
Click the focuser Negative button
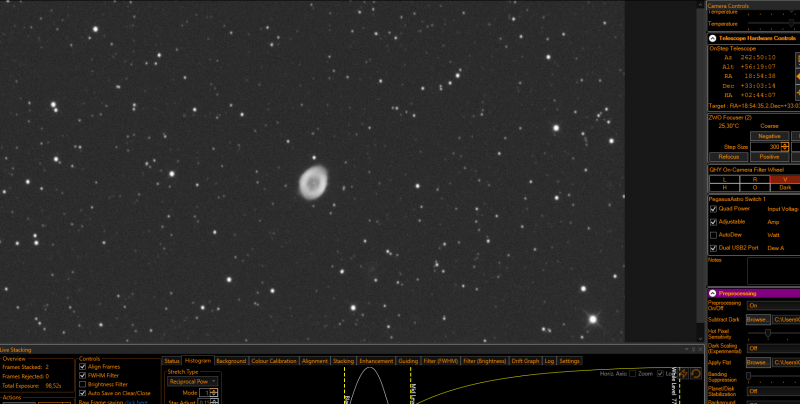click(x=769, y=136)
